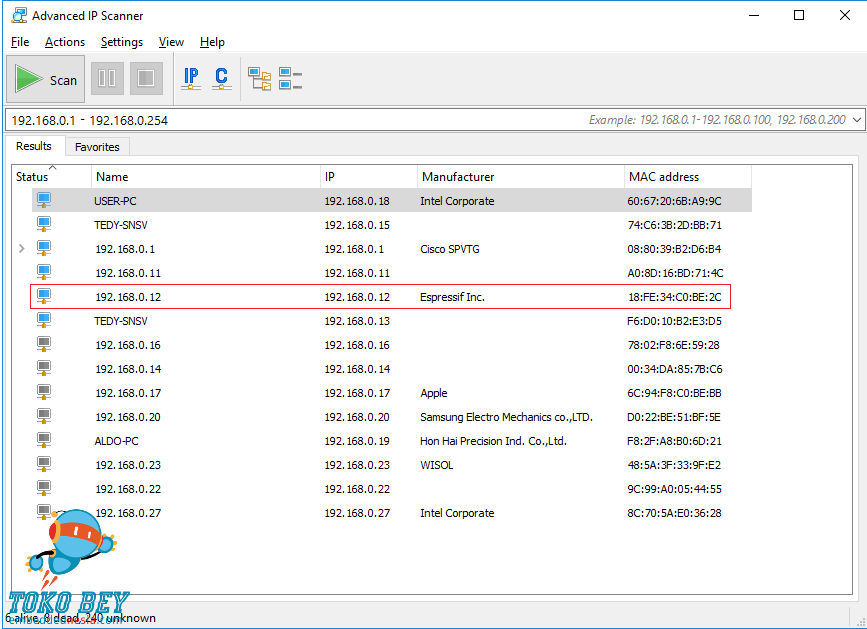This screenshot has width=867, height=629.
Task: Sort by the Name column header
Action: (x=206, y=177)
